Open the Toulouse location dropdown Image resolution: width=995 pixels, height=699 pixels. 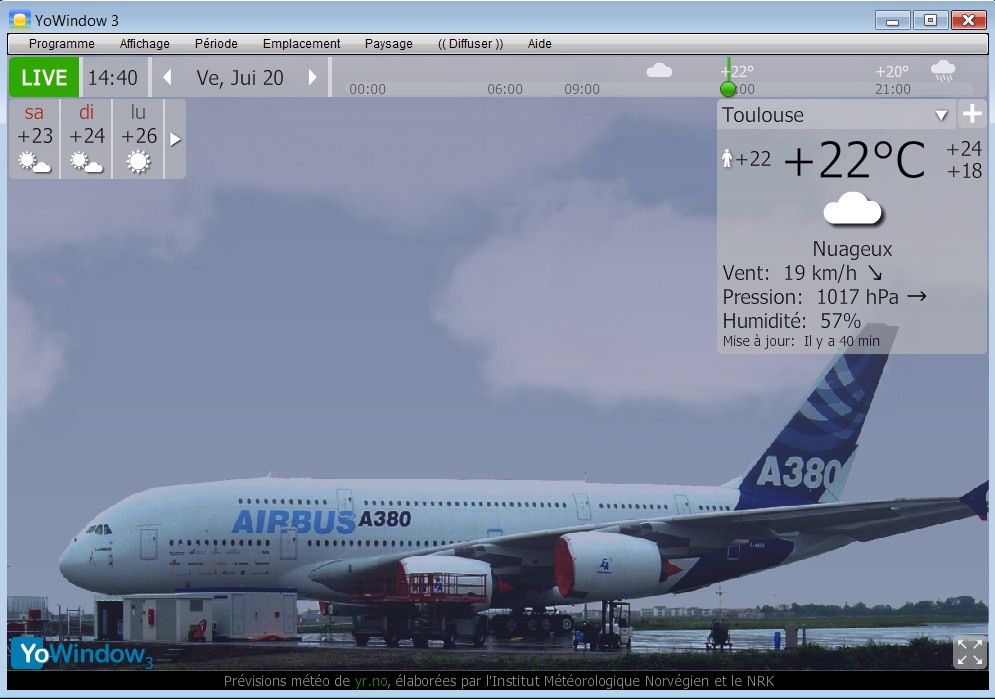940,115
